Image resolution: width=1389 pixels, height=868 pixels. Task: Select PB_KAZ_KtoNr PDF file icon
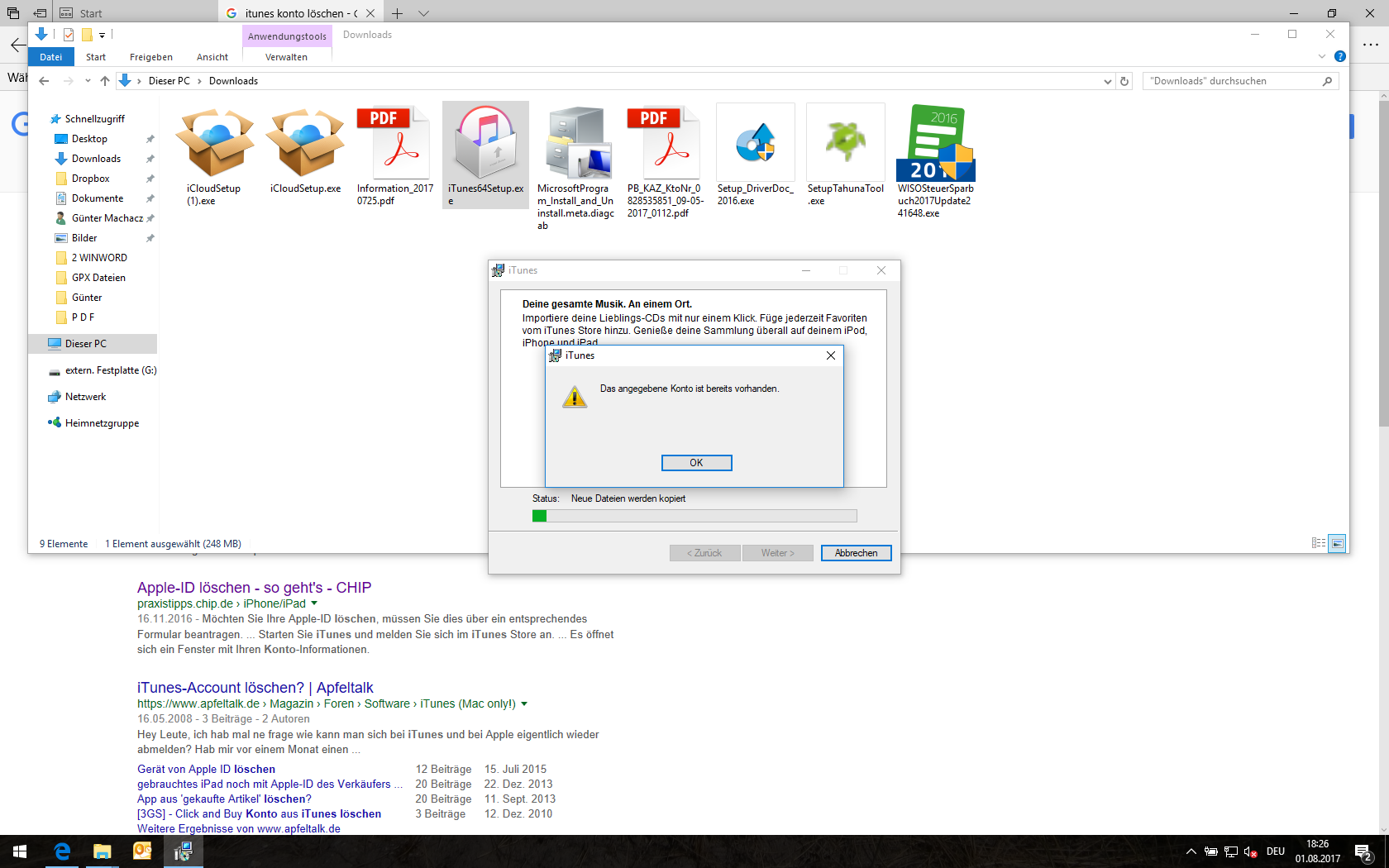coord(666,144)
